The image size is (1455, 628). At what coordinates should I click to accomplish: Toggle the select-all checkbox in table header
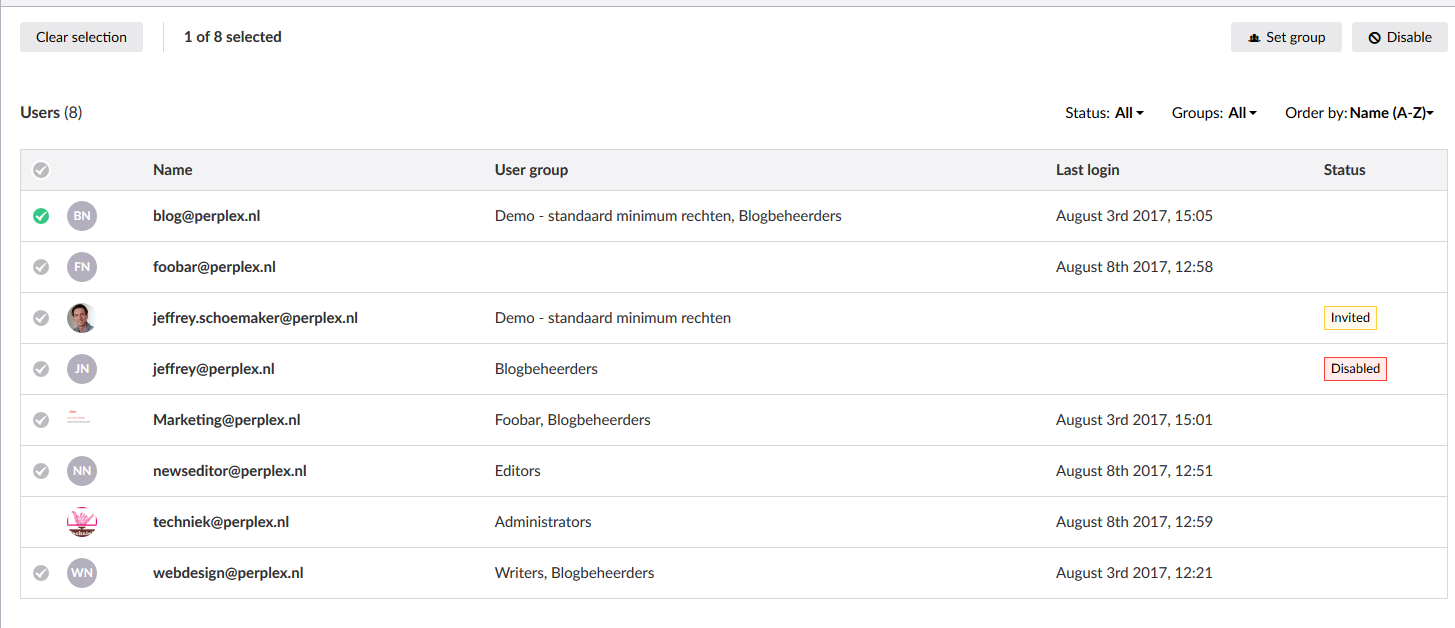[41, 170]
